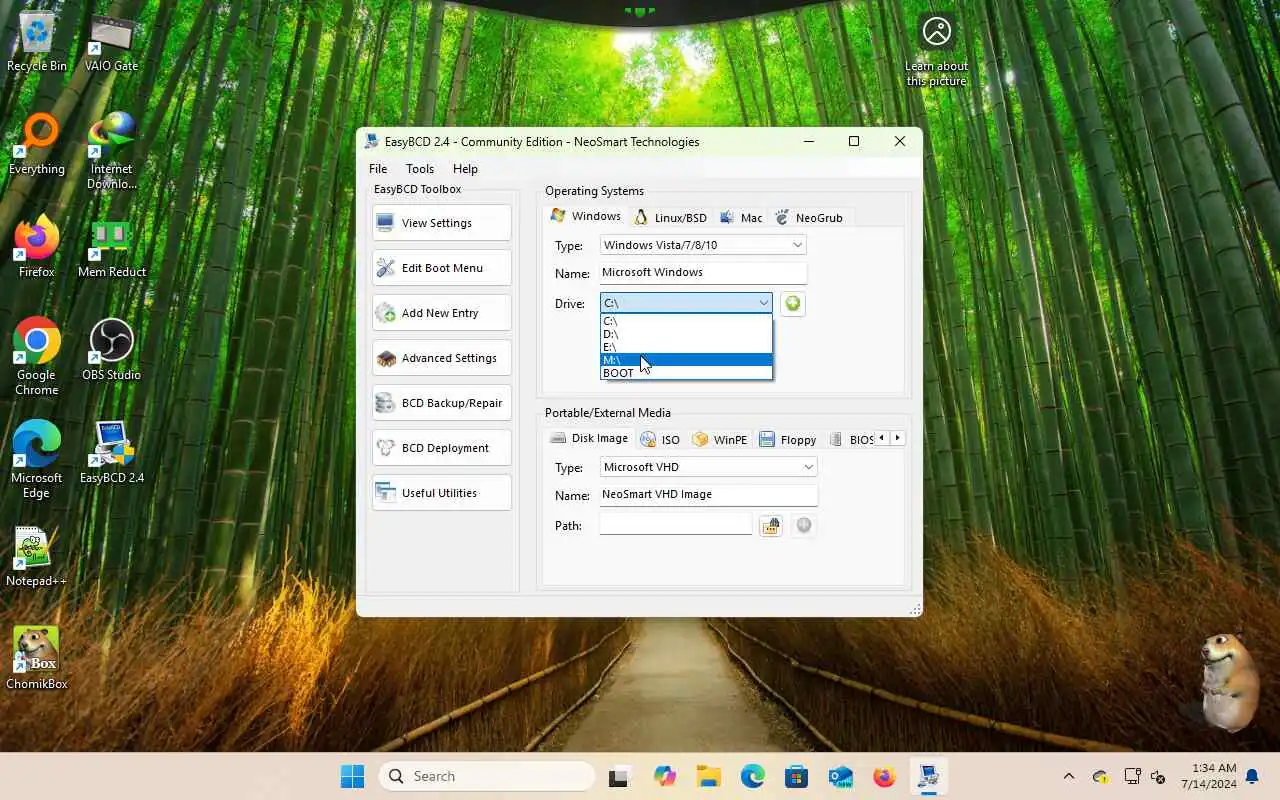Open Outlook from the taskbar
1280x800 pixels.
point(841,776)
